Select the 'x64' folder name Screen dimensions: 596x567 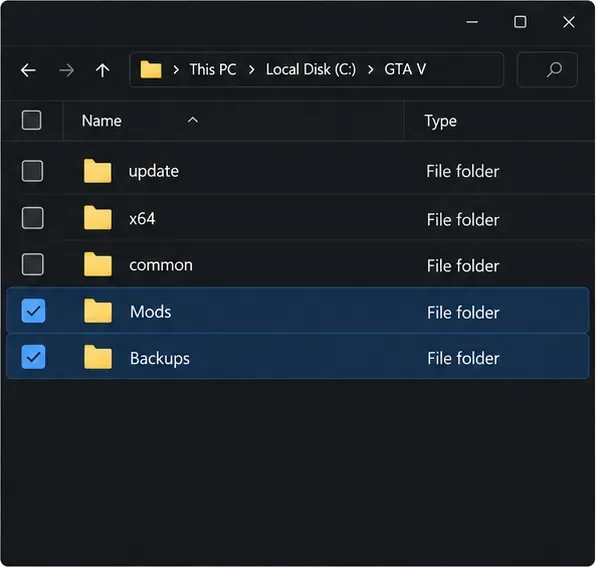click(x=142, y=219)
